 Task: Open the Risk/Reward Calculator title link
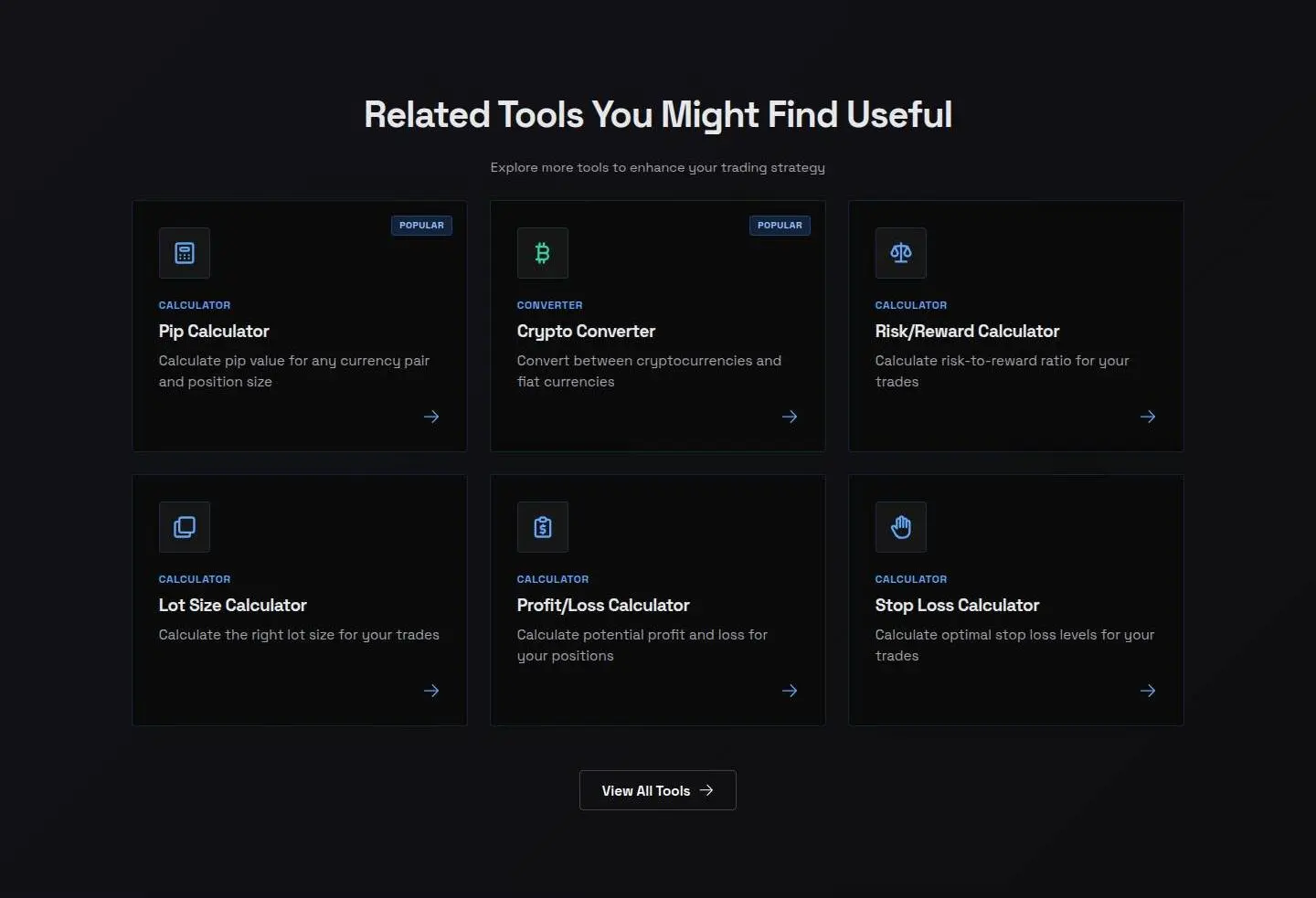pos(967,332)
